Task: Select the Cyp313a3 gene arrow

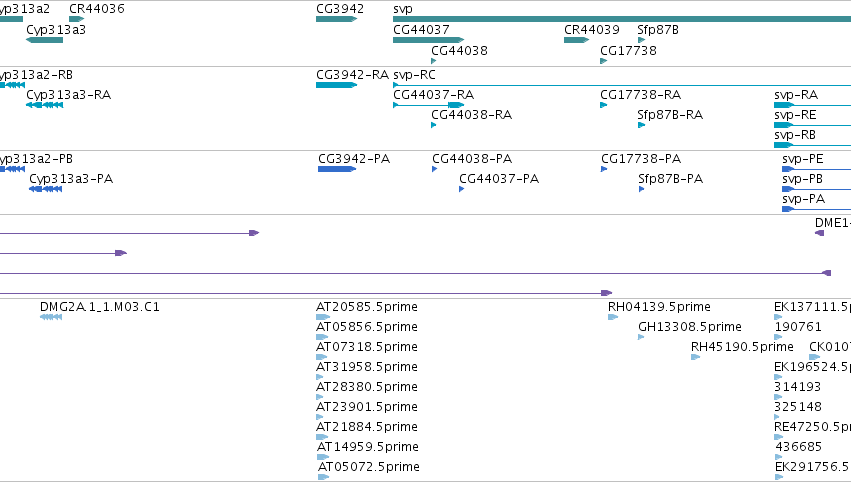Action: (x=45, y=40)
